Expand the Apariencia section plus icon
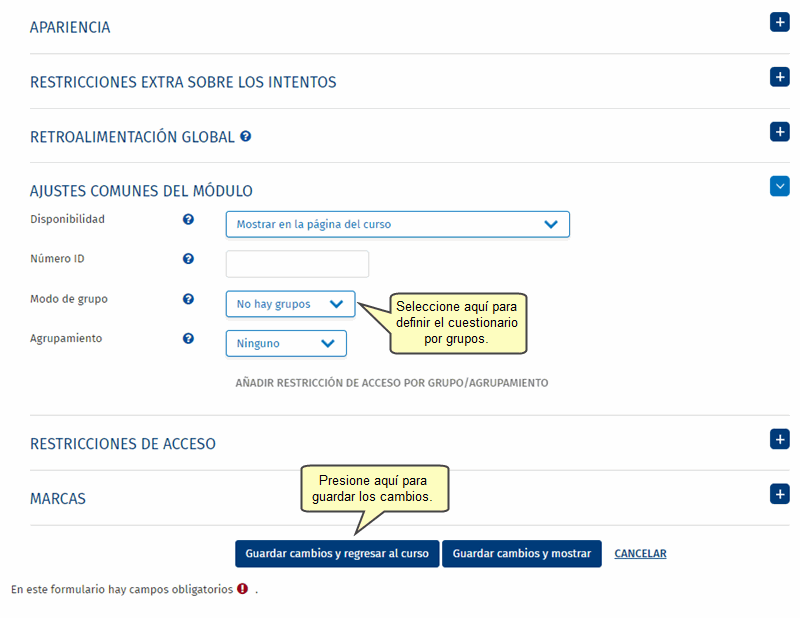This screenshot has width=800, height=618. pos(779,22)
